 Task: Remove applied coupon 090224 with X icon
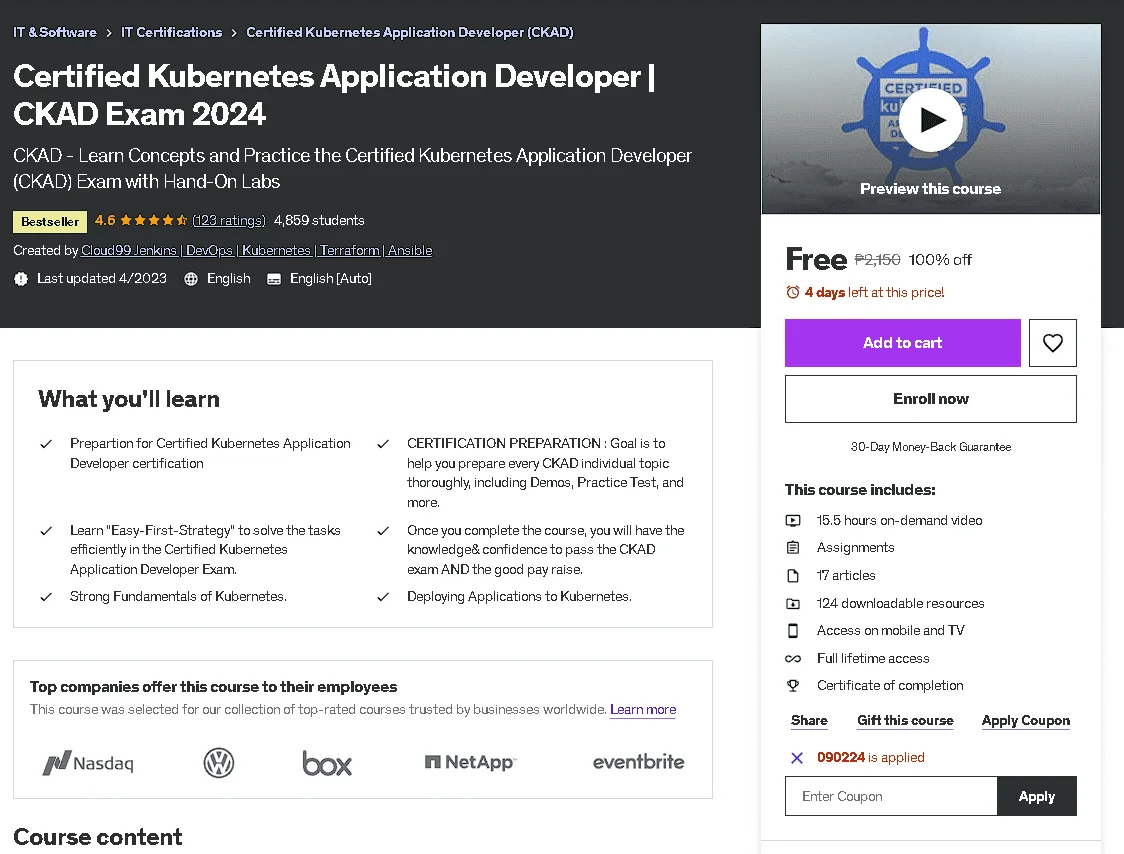click(796, 758)
